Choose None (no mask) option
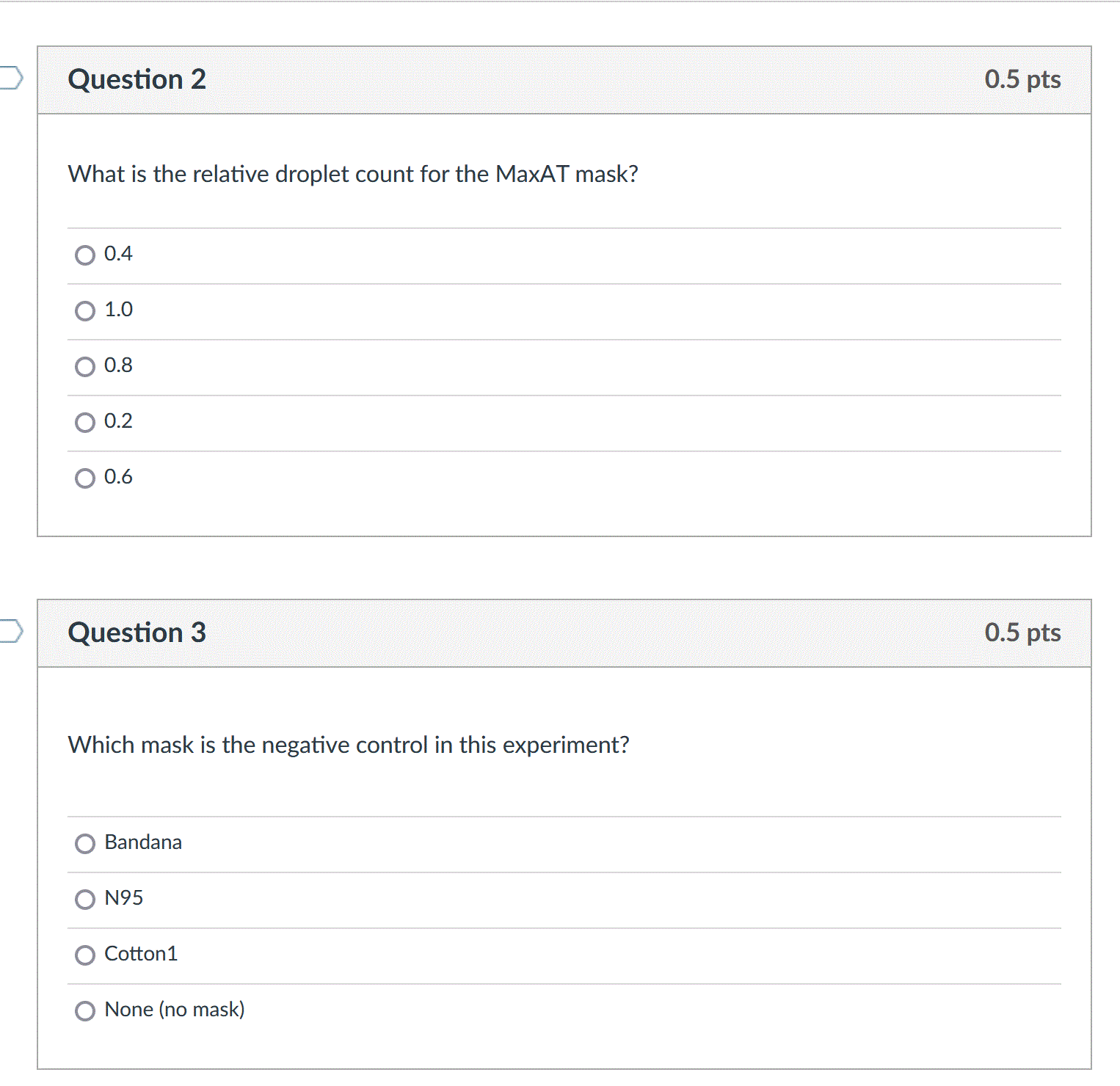This screenshot has width=1120, height=1086. coord(85,1011)
